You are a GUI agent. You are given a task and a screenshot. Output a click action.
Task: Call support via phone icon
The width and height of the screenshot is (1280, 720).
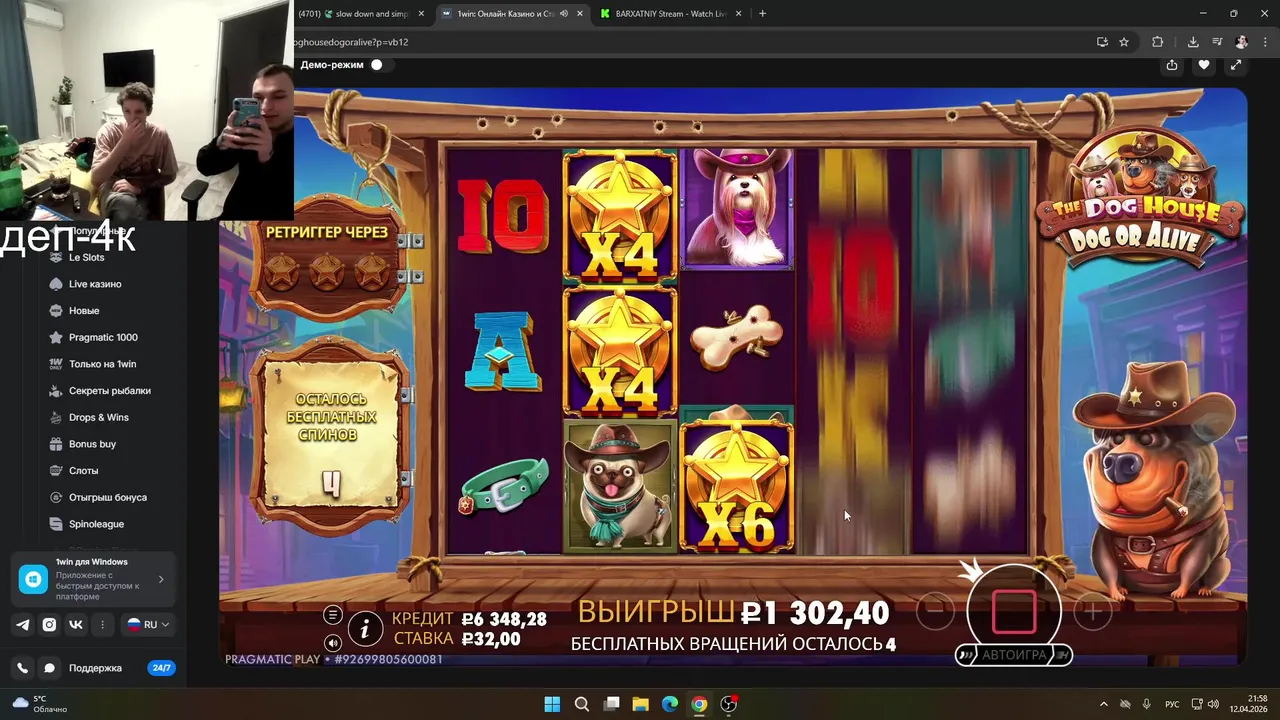pyautogui.click(x=22, y=668)
